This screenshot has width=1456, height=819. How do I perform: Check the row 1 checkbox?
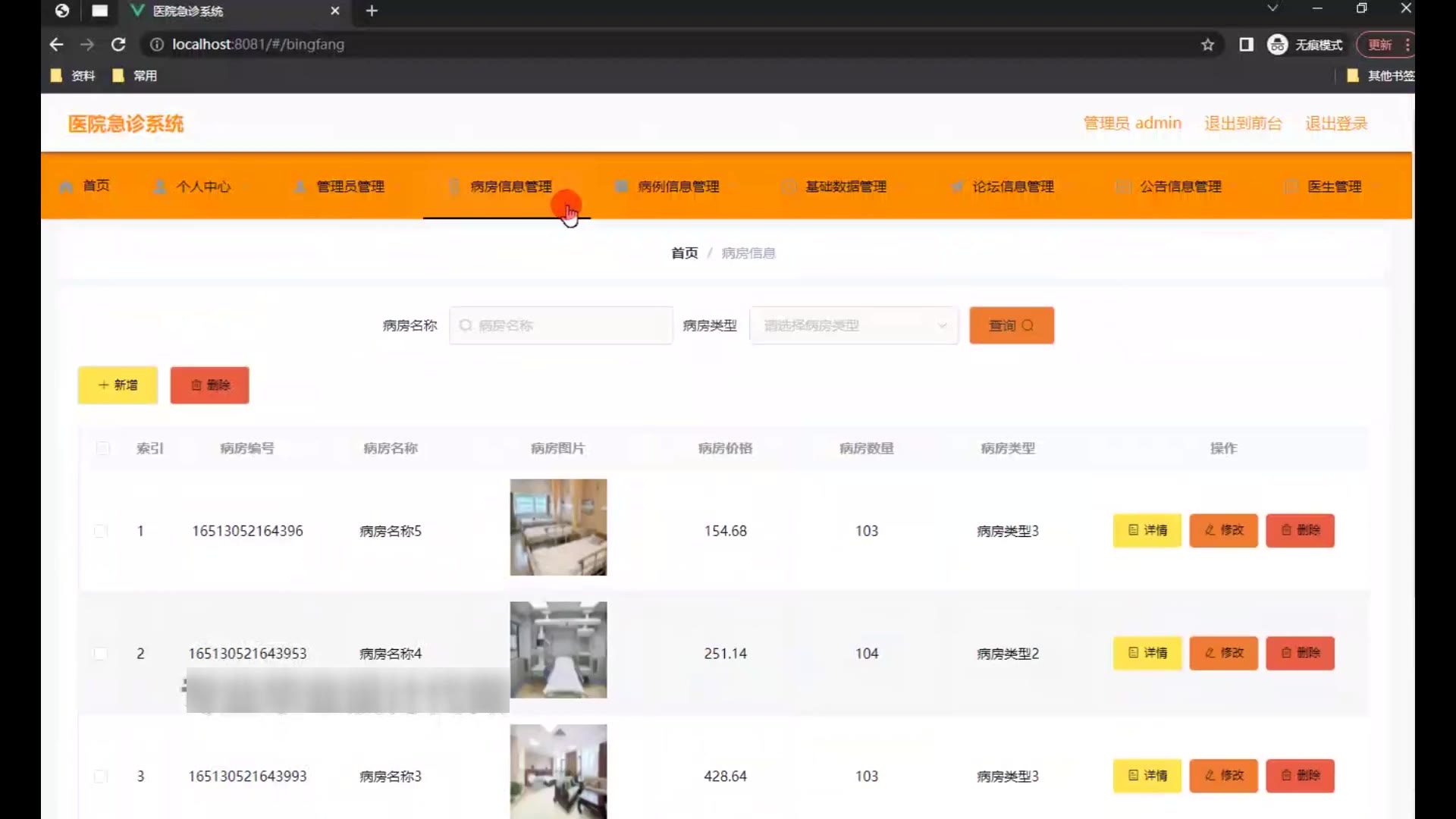tap(100, 531)
